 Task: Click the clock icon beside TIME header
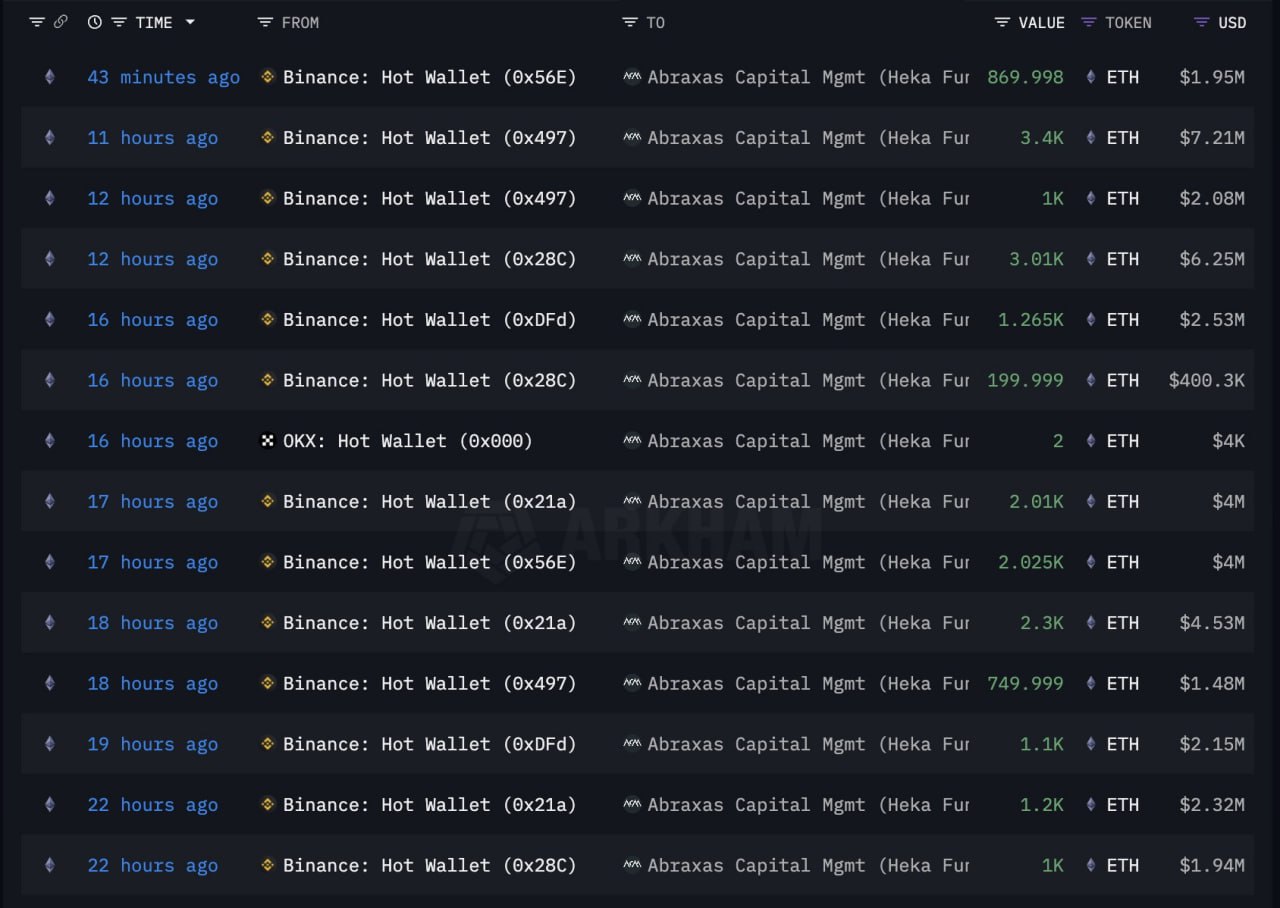[x=95, y=22]
